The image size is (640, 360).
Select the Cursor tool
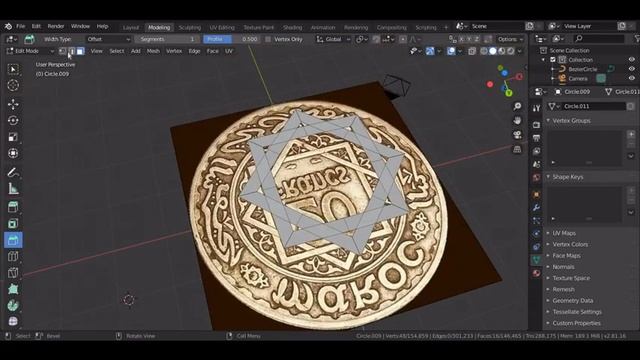point(13,85)
